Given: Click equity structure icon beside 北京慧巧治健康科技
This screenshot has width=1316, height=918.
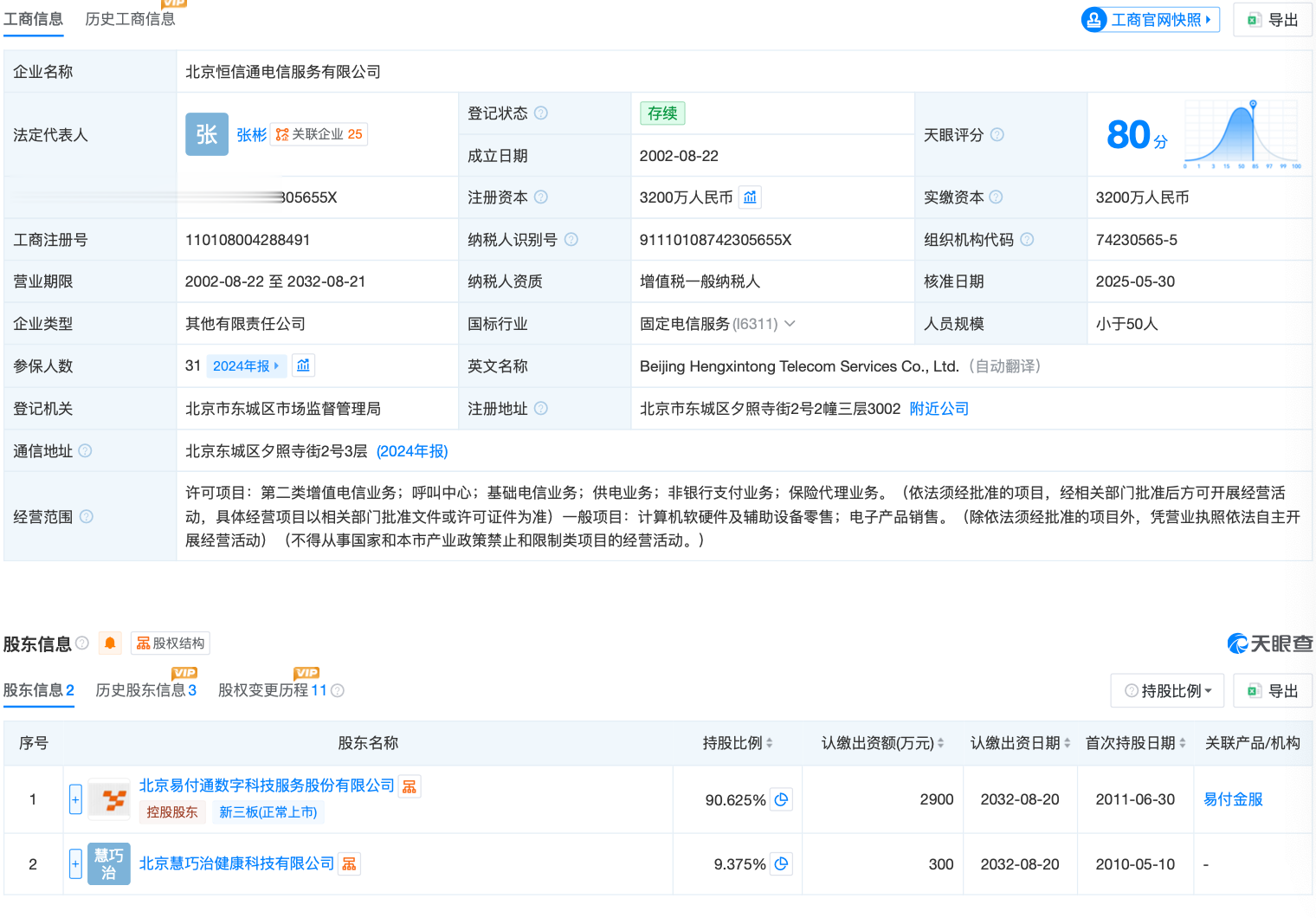Looking at the screenshot, I should [x=349, y=863].
